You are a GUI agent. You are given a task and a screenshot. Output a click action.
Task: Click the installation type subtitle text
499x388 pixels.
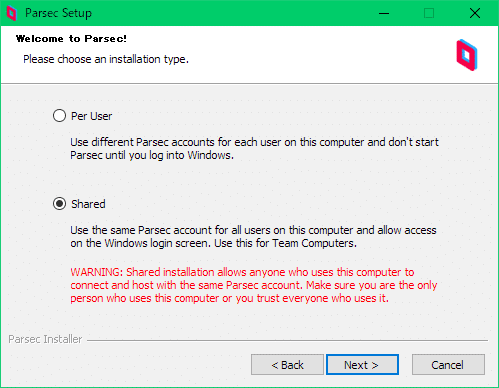pyautogui.click(x=106, y=59)
